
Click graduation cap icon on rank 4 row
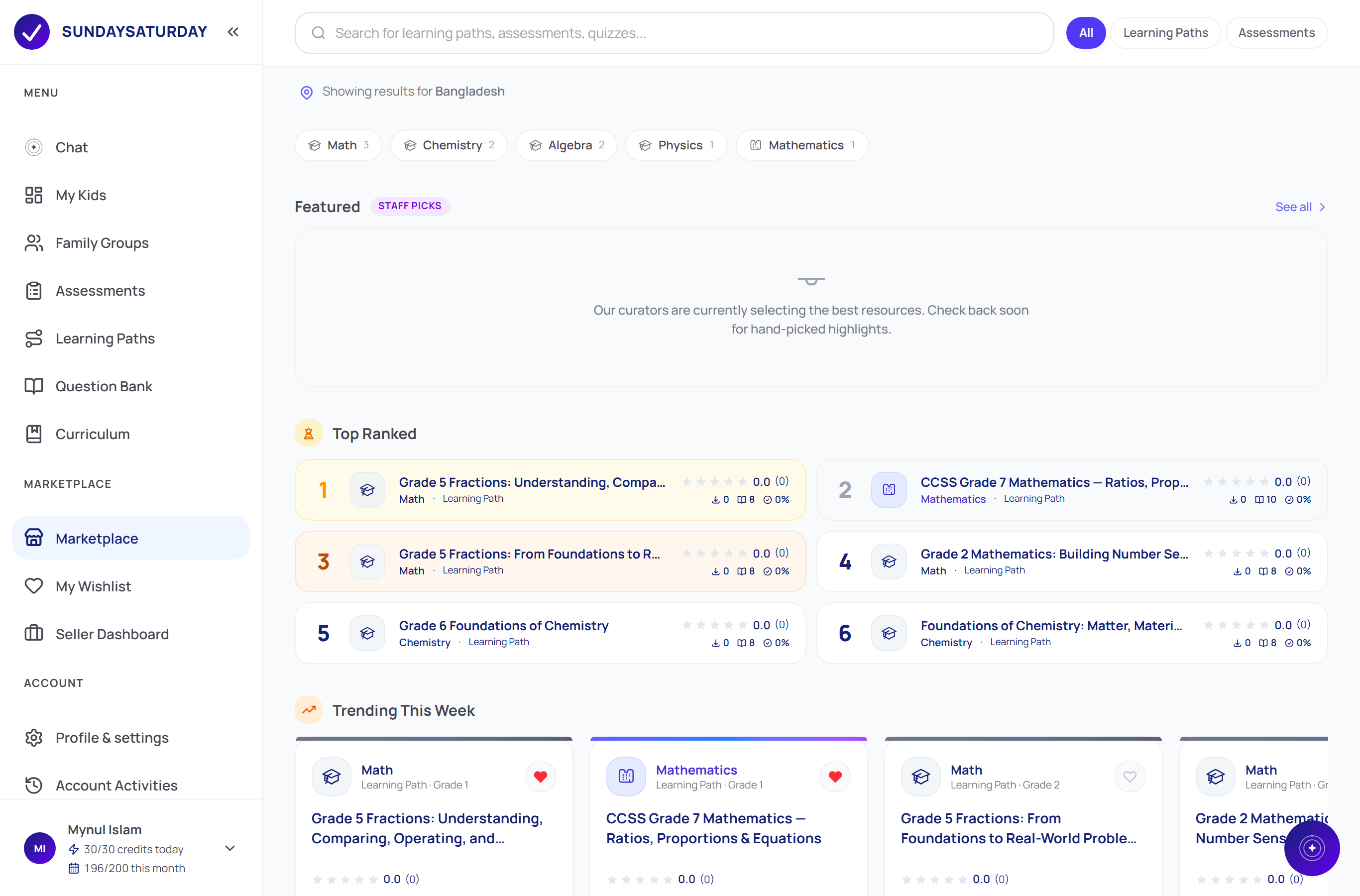coord(889,561)
